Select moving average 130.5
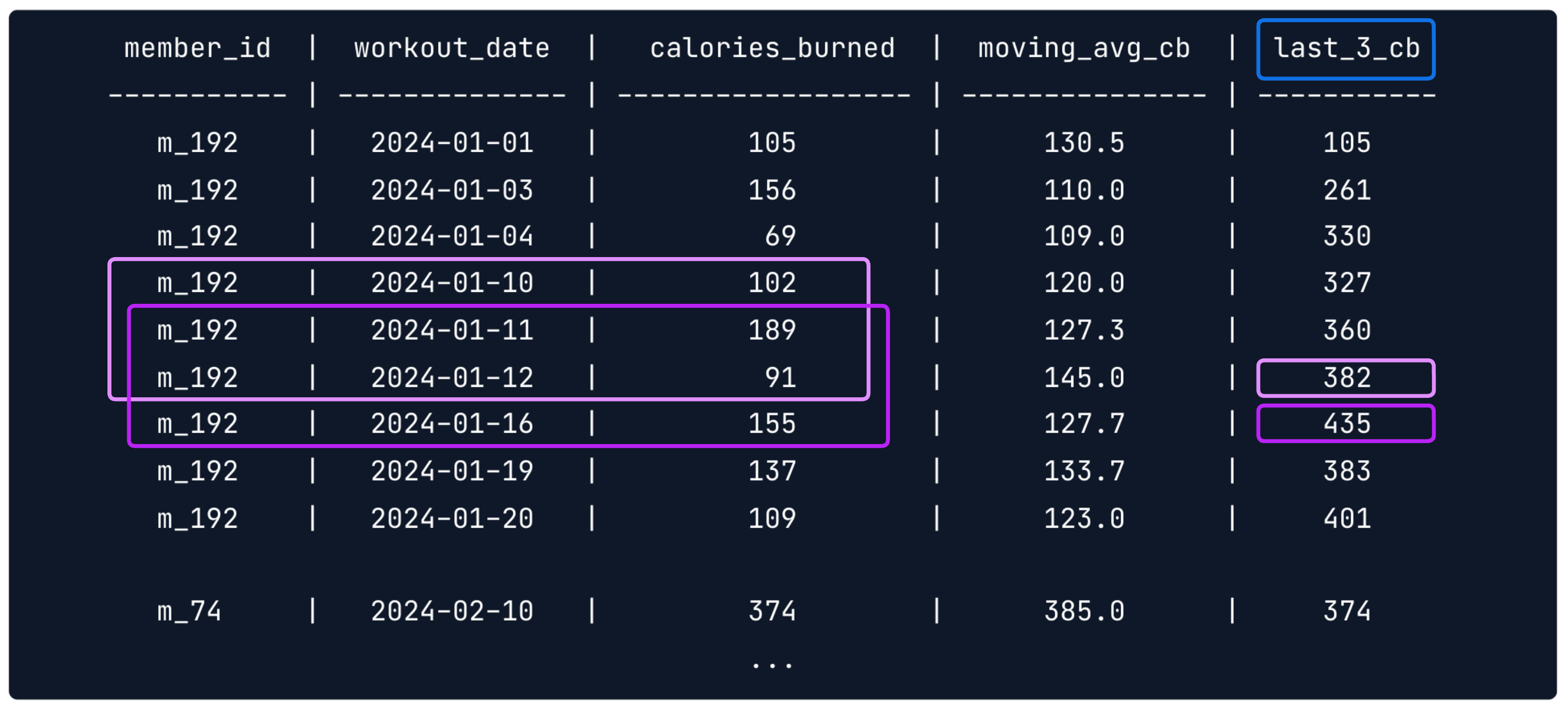1568x711 pixels. pos(1083,143)
